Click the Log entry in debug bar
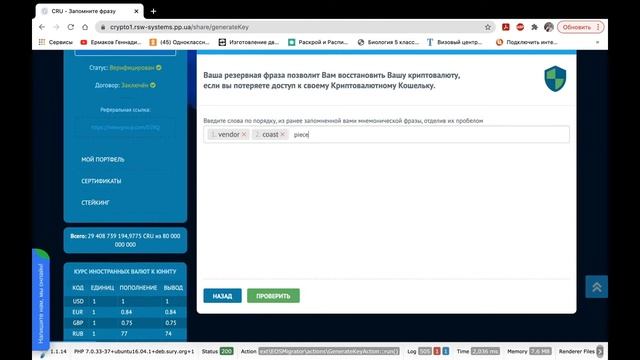 (x=428, y=351)
